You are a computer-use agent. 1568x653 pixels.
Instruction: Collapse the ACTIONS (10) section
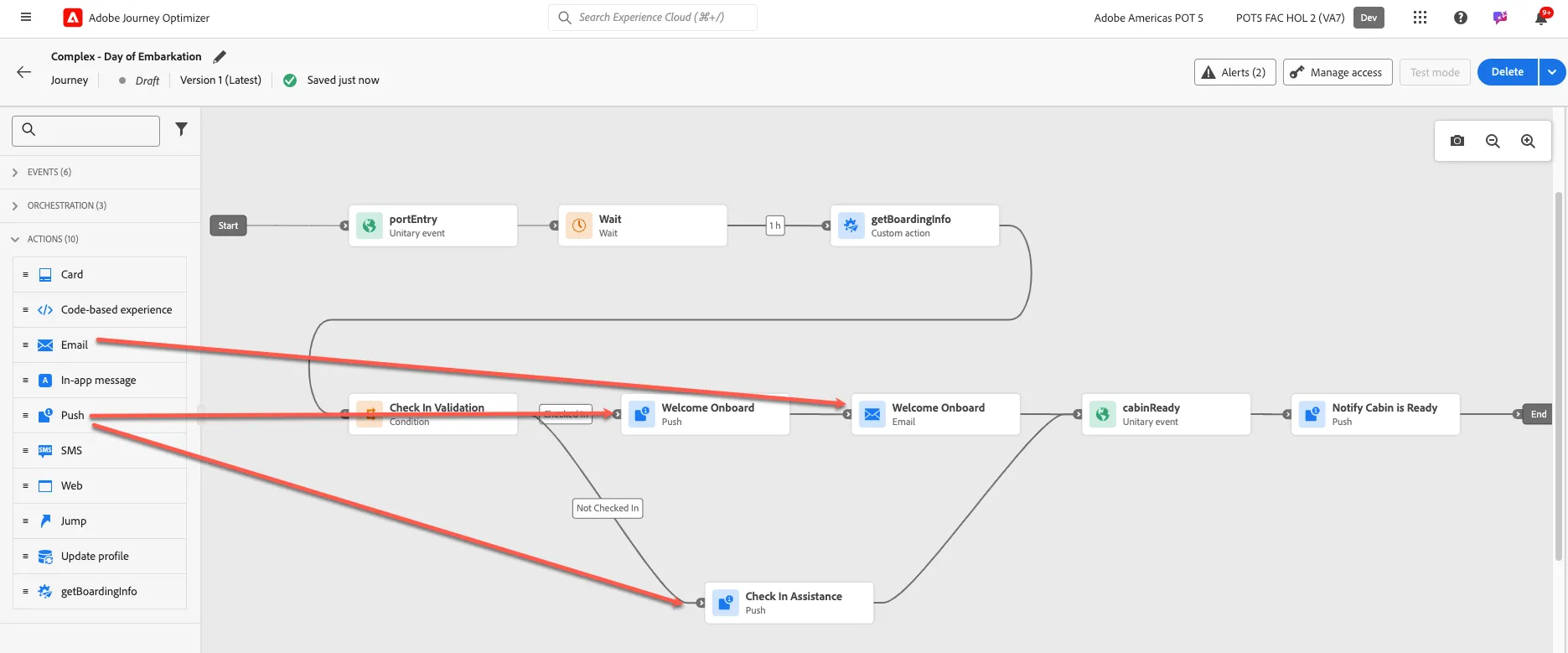tap(100, 239)
